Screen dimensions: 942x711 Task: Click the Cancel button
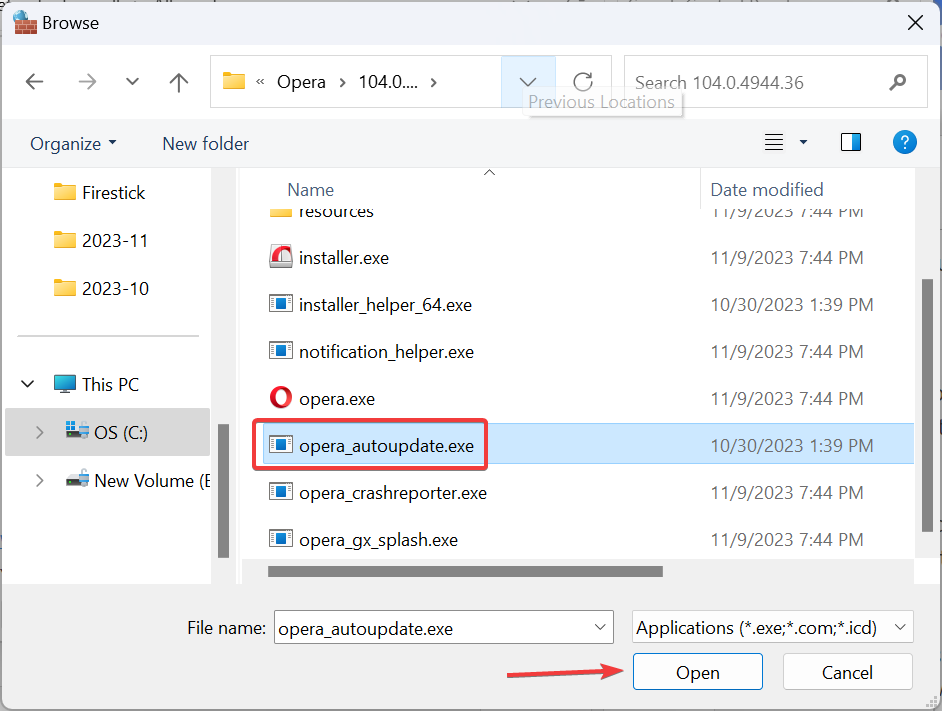pyautogui.click(x=847, y=672)
